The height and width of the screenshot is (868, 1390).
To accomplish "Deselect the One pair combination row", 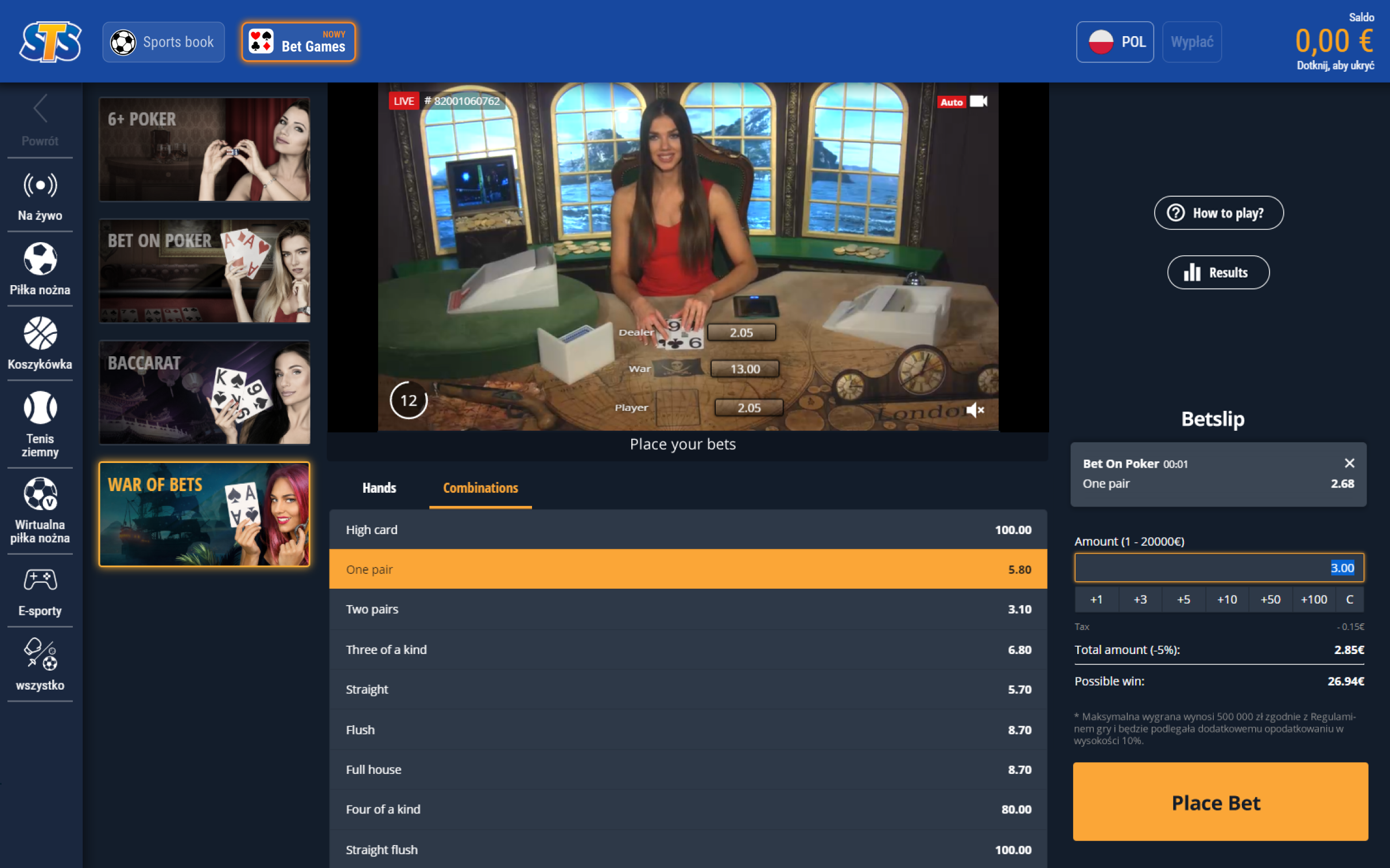I will [x=687, y=569].
